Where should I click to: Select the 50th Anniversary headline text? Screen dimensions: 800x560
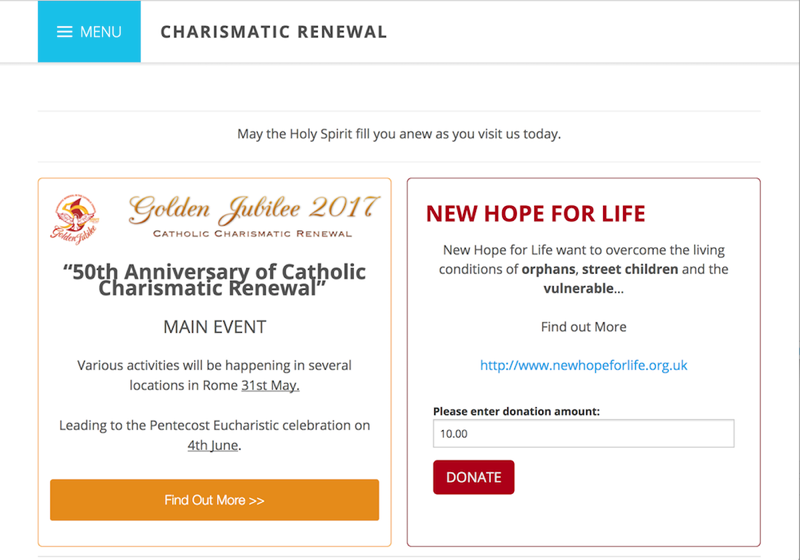214,279
